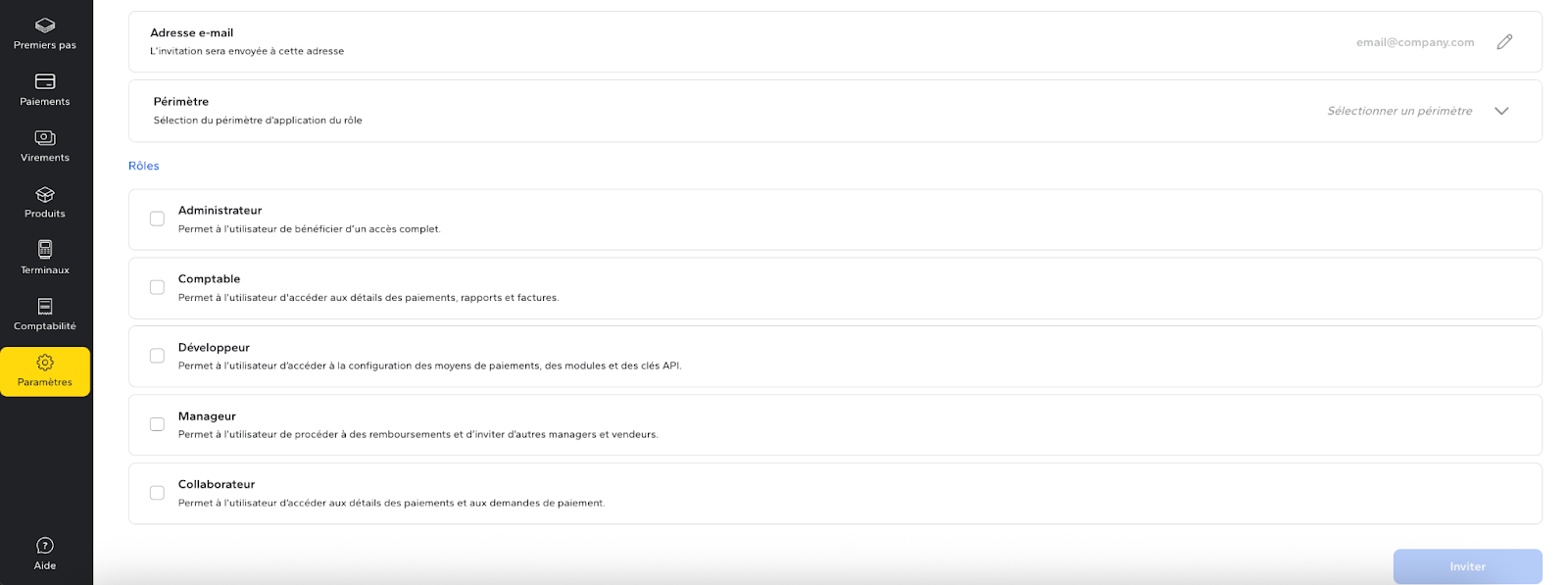Open the Virements sidebar icon

(45, 138)
